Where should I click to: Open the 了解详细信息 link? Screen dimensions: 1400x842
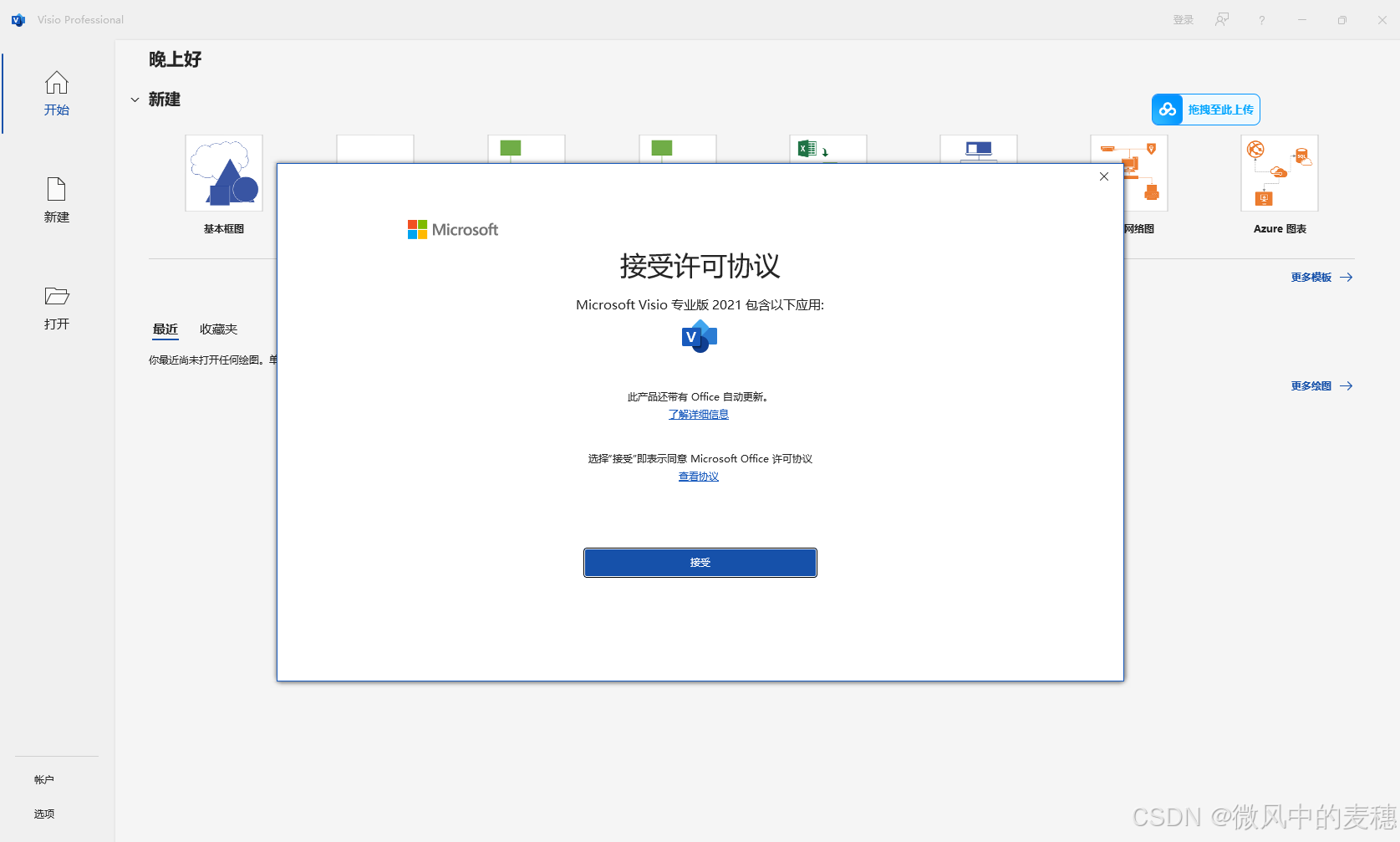coord(699,414)
